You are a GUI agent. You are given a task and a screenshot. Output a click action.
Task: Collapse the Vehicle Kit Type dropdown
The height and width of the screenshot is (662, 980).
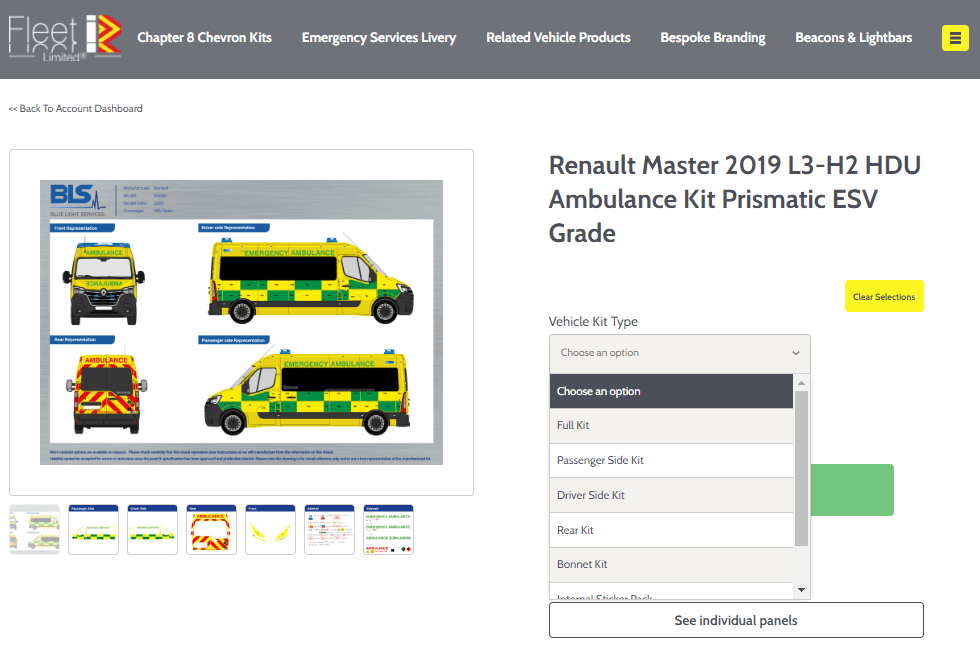tap(679, 353)
